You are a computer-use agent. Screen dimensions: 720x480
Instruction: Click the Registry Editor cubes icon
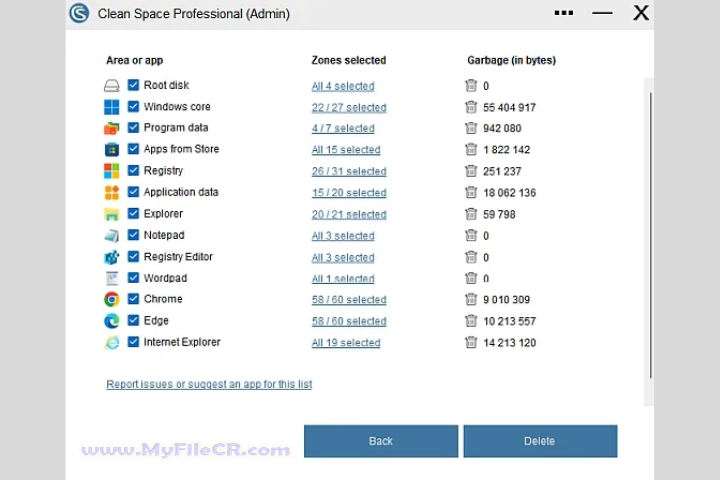112,257
